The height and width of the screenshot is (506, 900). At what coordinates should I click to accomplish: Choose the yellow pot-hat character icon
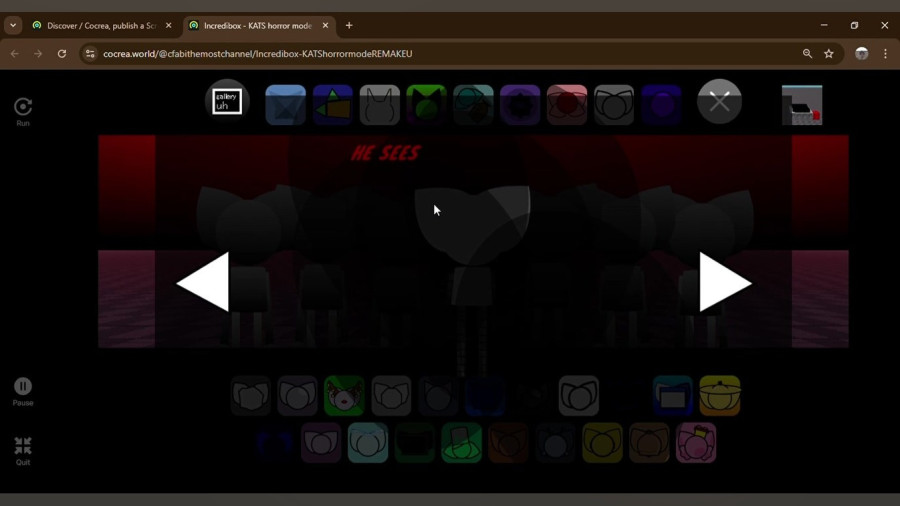tap(720, 396)
